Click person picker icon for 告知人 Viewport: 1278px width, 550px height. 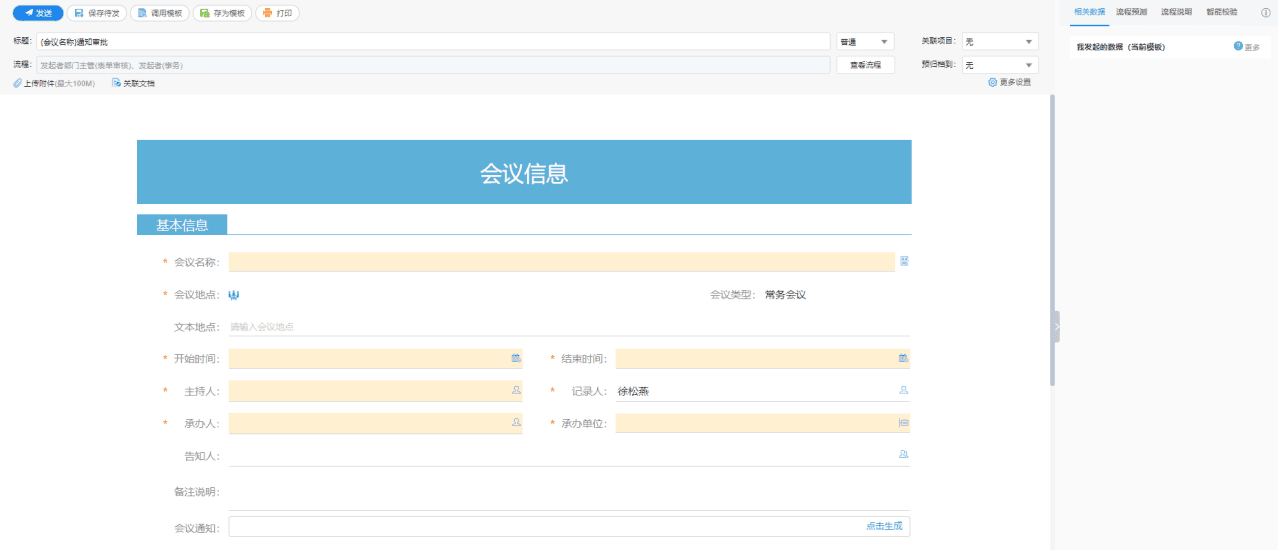tap(903, 455)
